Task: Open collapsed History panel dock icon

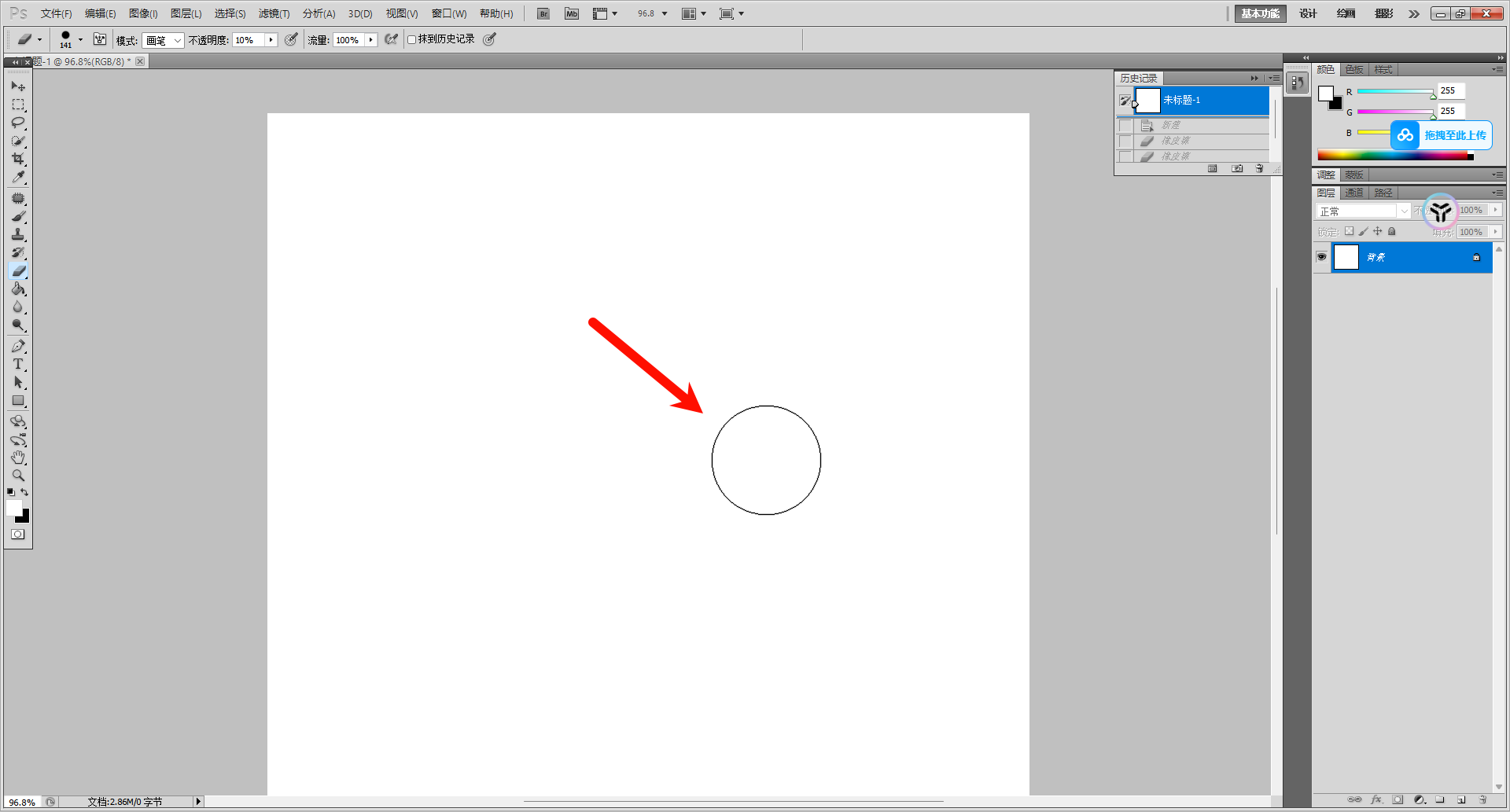Action: click(x=1297, y=83)
